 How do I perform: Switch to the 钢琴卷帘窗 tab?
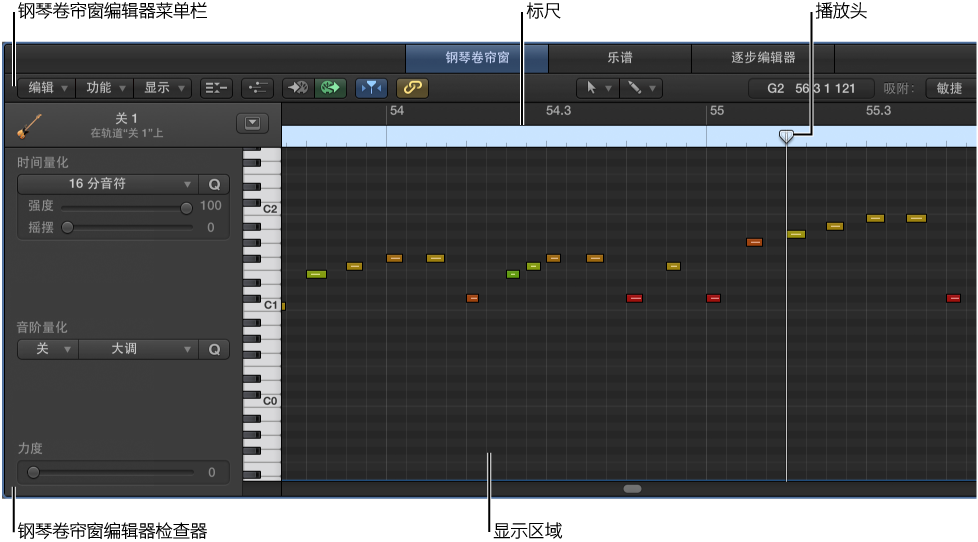click(x=477, y=58)
